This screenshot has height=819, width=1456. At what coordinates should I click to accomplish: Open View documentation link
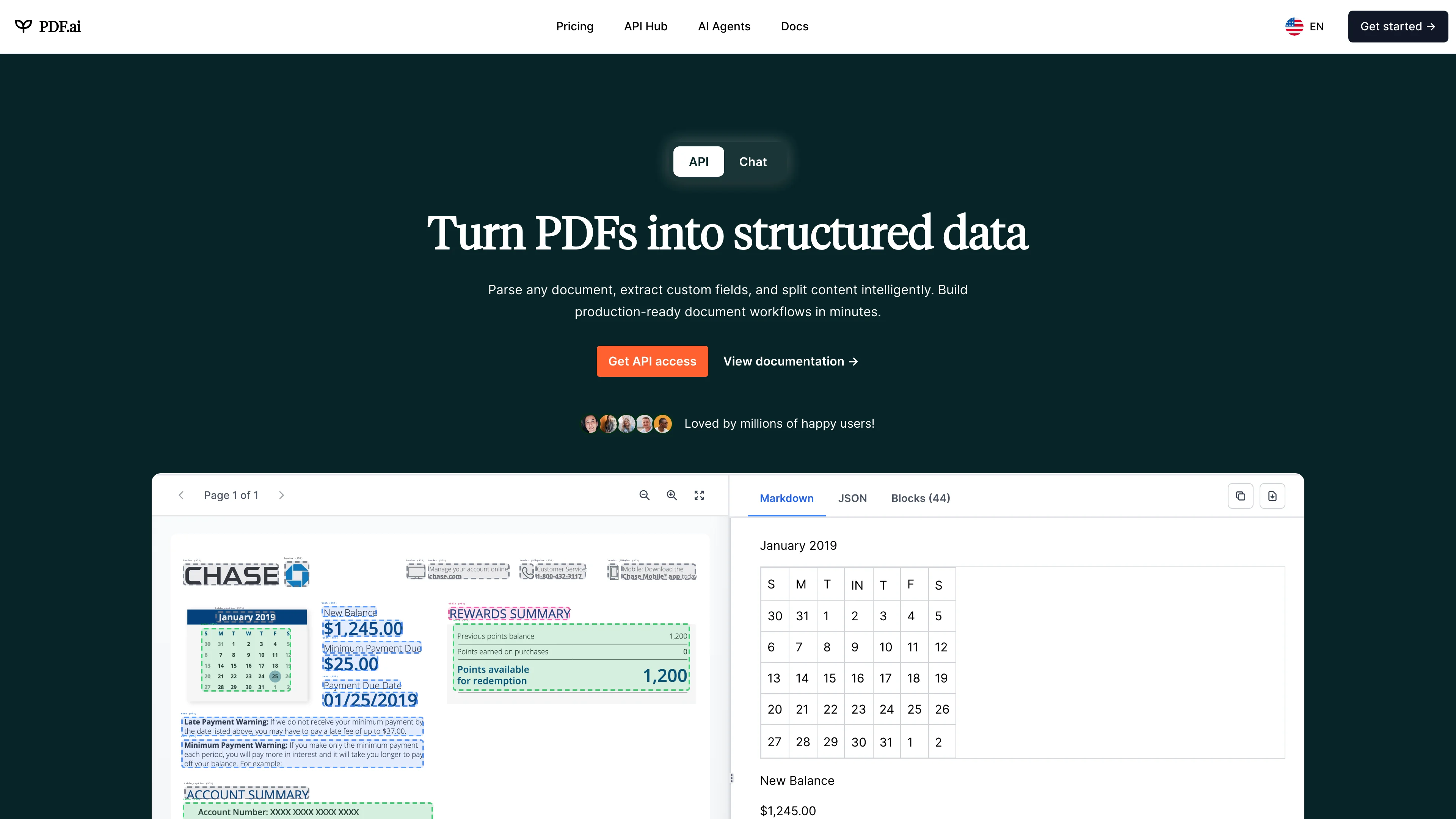(790, 361)
